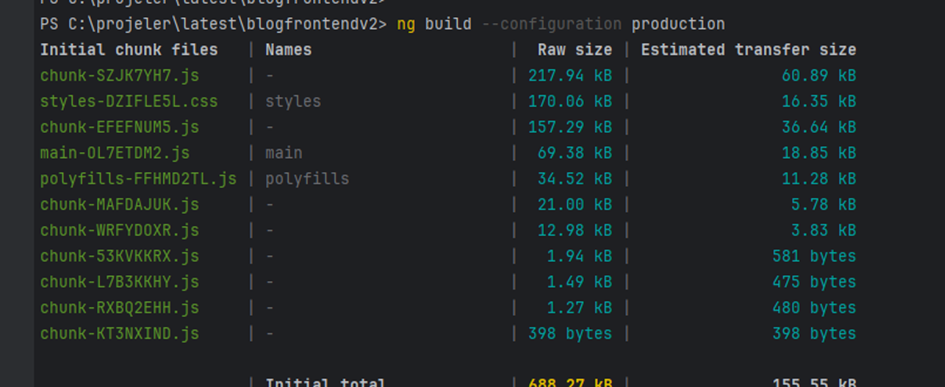The width and height of the screenshot is (945, 387).
Task: Click the 'main' name entry
Action: tap(284, 154)
